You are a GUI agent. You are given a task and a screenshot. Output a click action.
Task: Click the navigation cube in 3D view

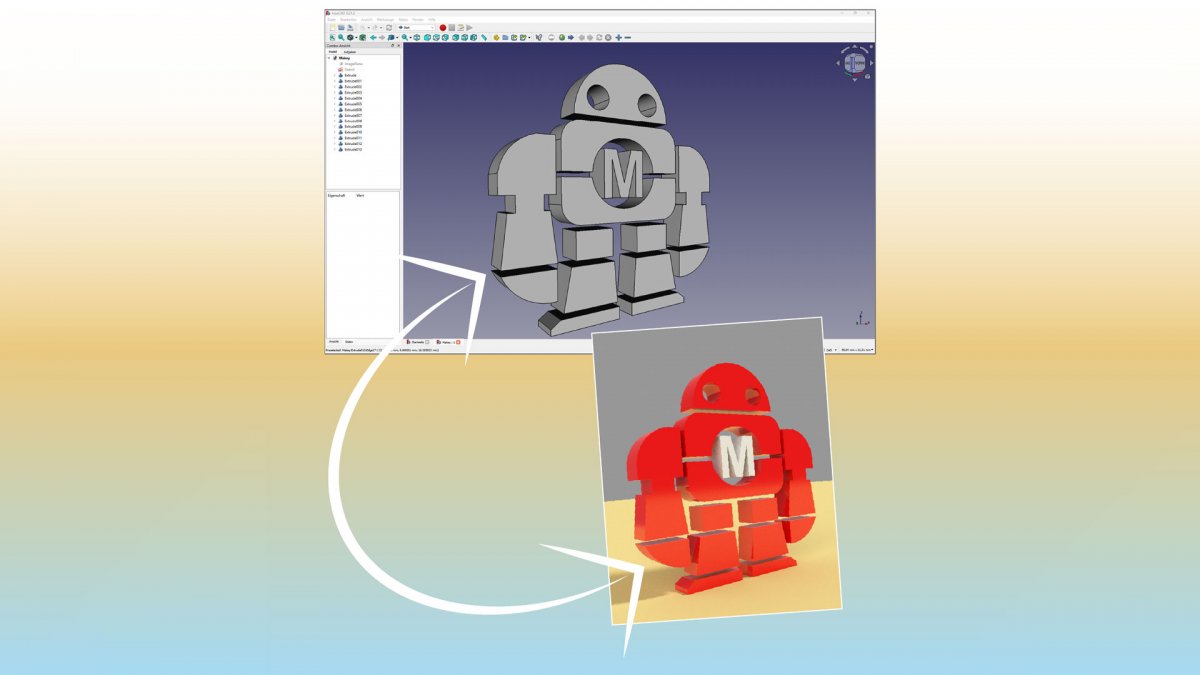854,64
